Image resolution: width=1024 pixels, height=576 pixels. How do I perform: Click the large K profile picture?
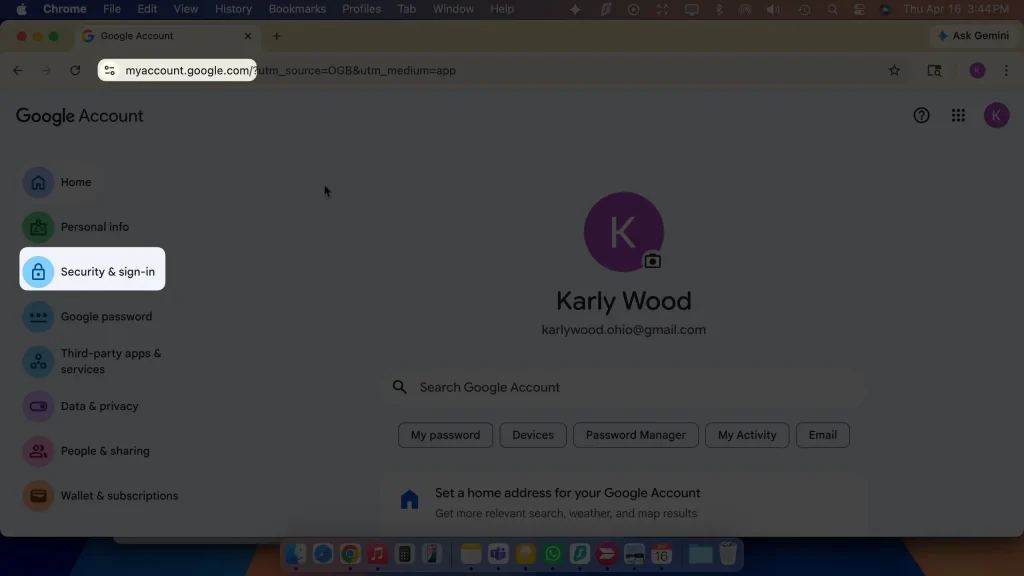(624, 232)
